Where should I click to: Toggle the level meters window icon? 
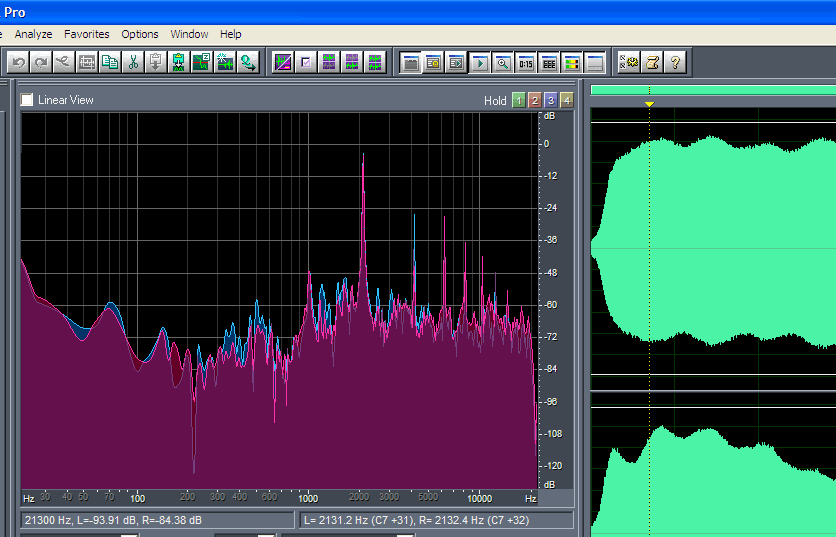tap(572, 62)
